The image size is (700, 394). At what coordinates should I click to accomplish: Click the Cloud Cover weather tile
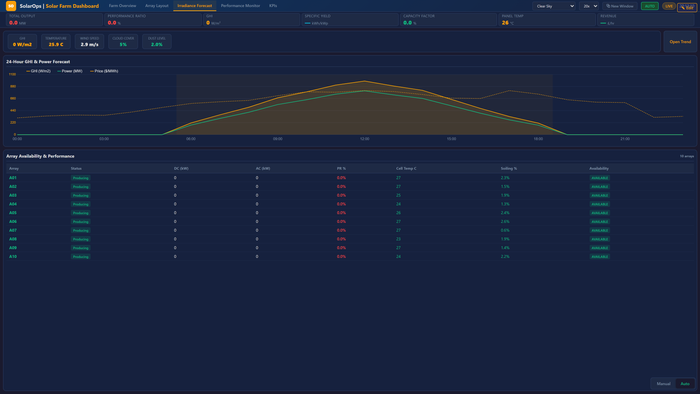pos(123,41)
